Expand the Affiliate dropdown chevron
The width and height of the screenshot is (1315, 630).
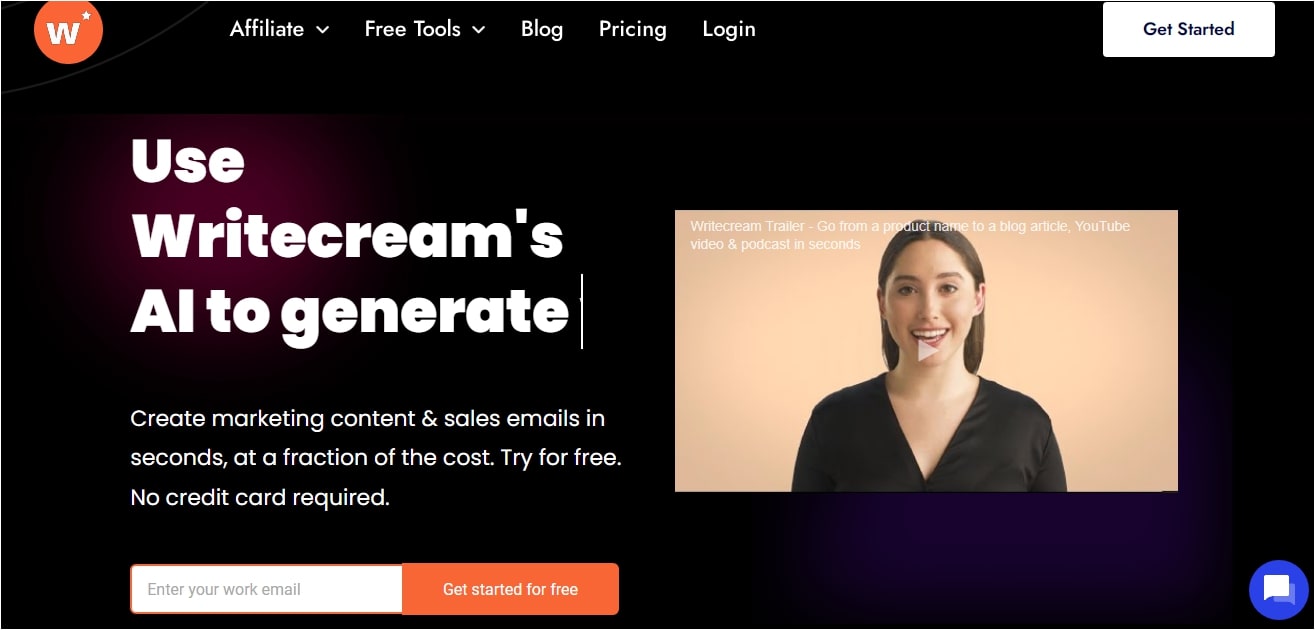tap(323, 30)
